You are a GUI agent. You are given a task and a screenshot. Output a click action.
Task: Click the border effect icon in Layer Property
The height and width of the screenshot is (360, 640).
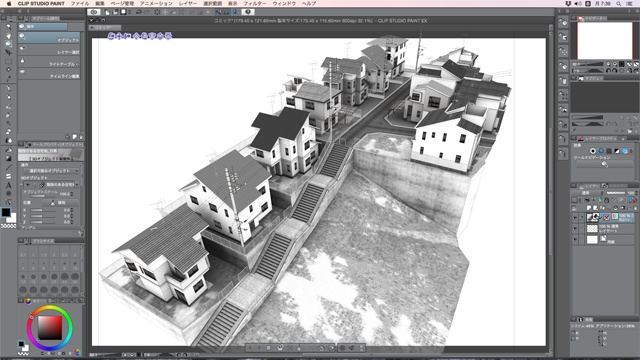click(x=593, y=151)
